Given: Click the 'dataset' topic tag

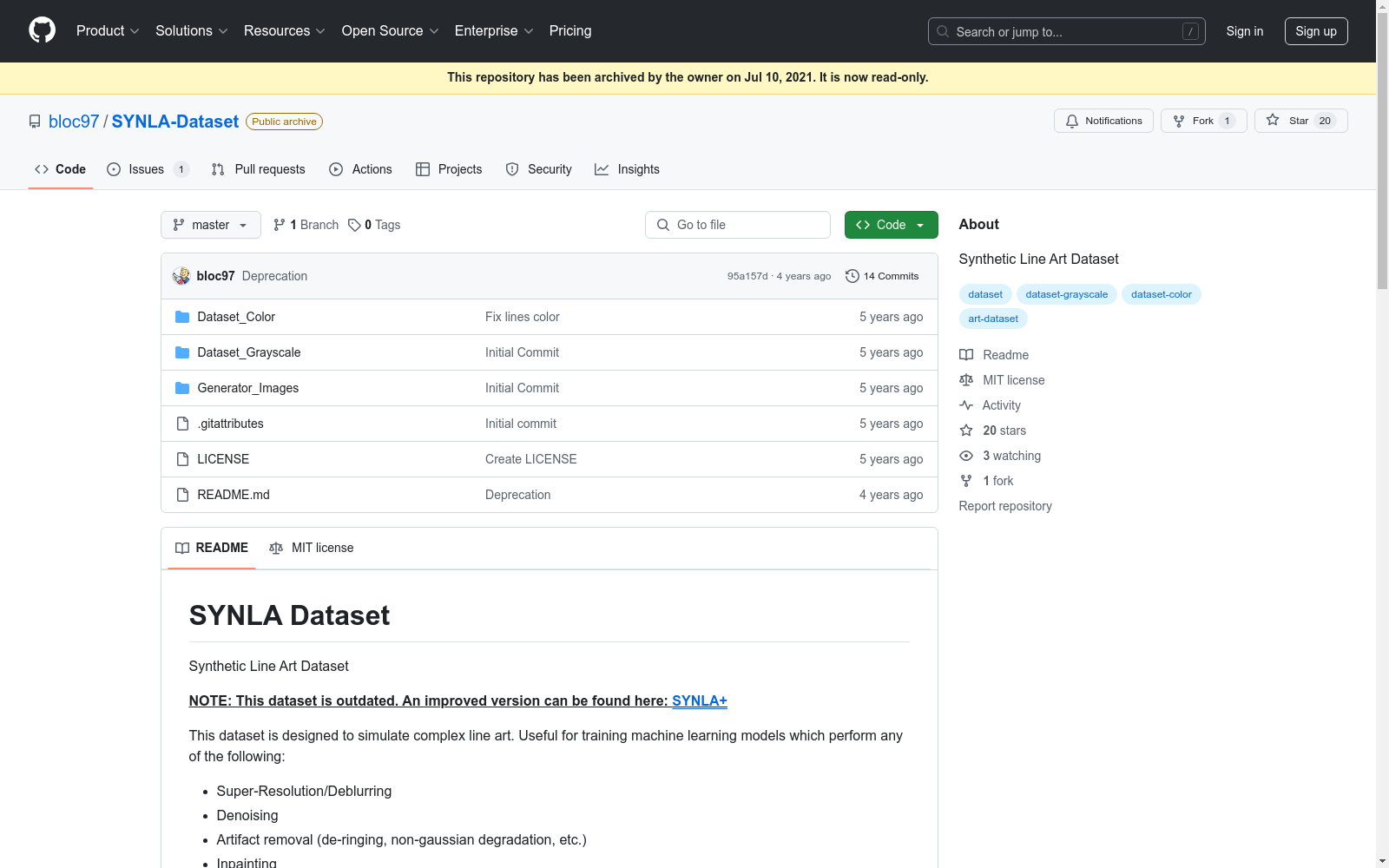Looking at the screenshot, I should click(985, 294).
